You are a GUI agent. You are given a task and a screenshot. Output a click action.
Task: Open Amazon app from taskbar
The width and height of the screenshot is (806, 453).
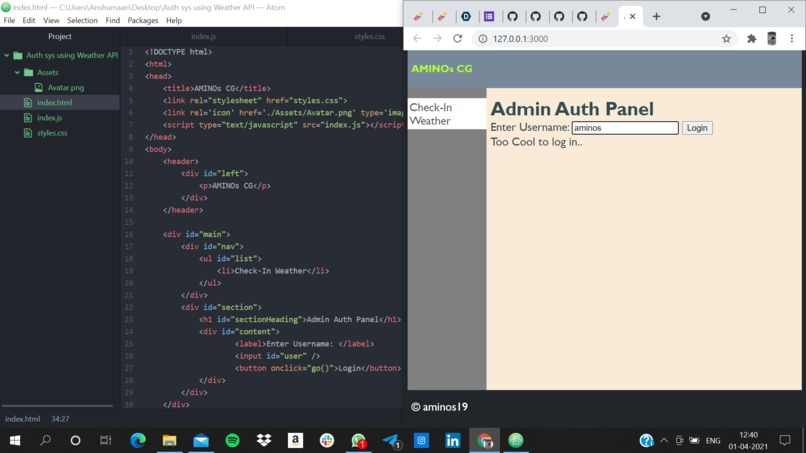[x=295, y=441]
